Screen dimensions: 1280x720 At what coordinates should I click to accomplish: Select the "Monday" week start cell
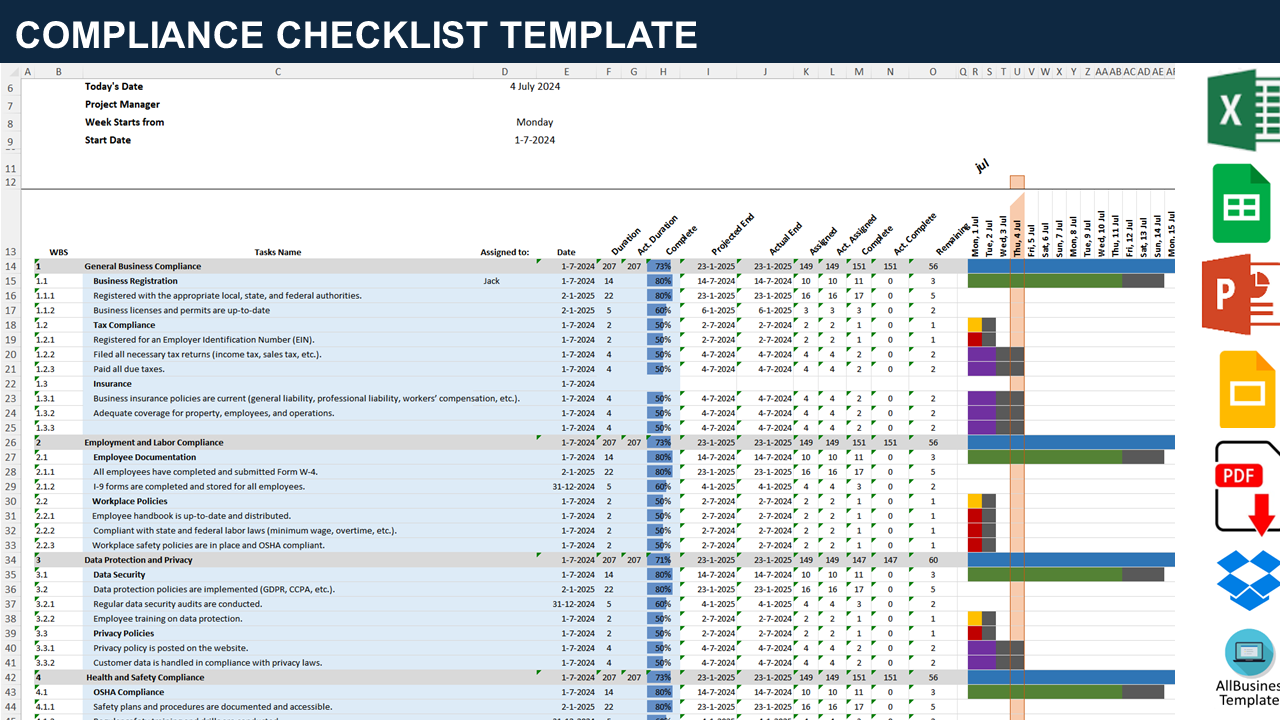point(534,123)
